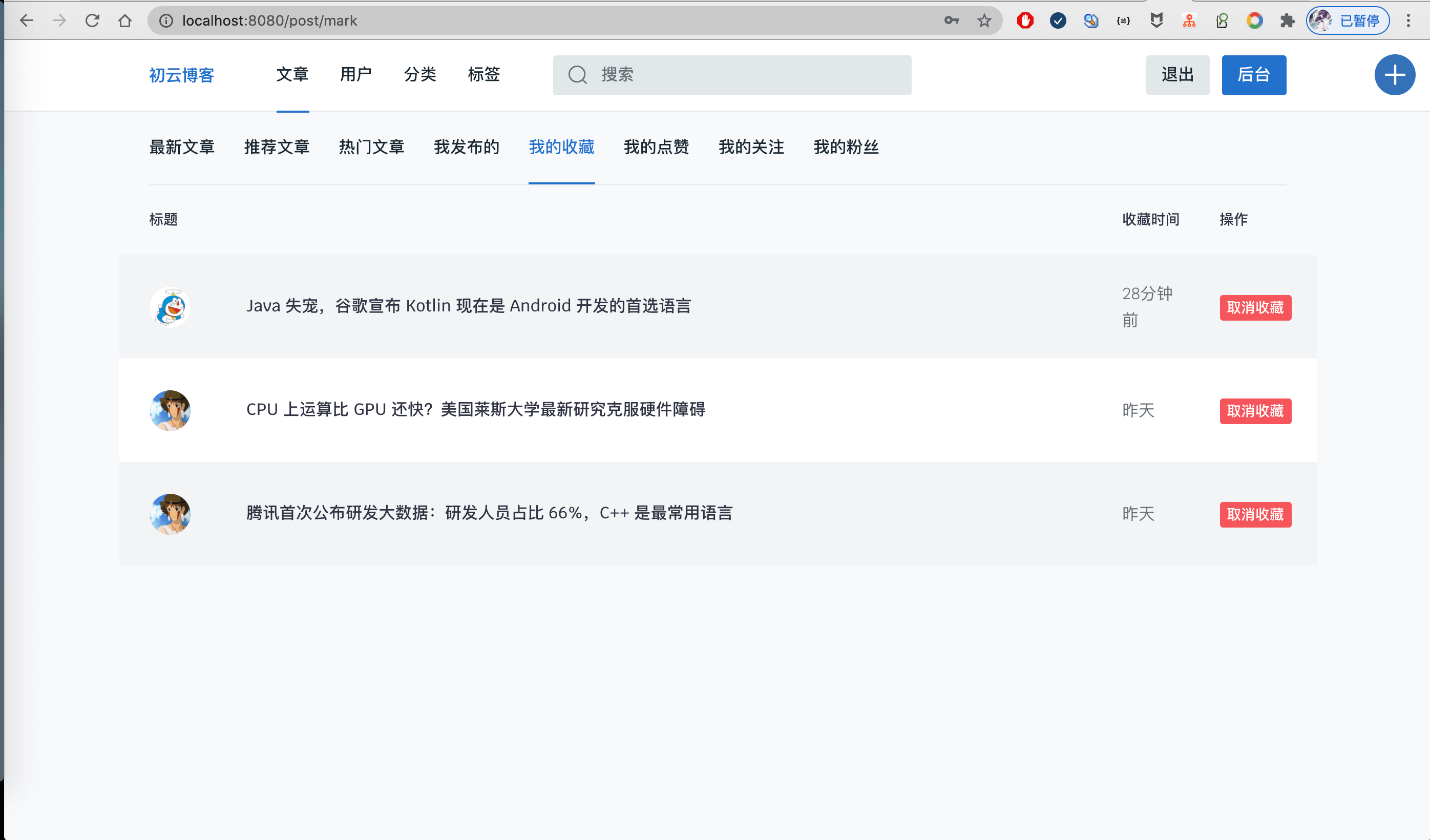This screenshot has width=1430, height=840.
Task: Focus the 搜索 search input field
Action: [749, 75]
